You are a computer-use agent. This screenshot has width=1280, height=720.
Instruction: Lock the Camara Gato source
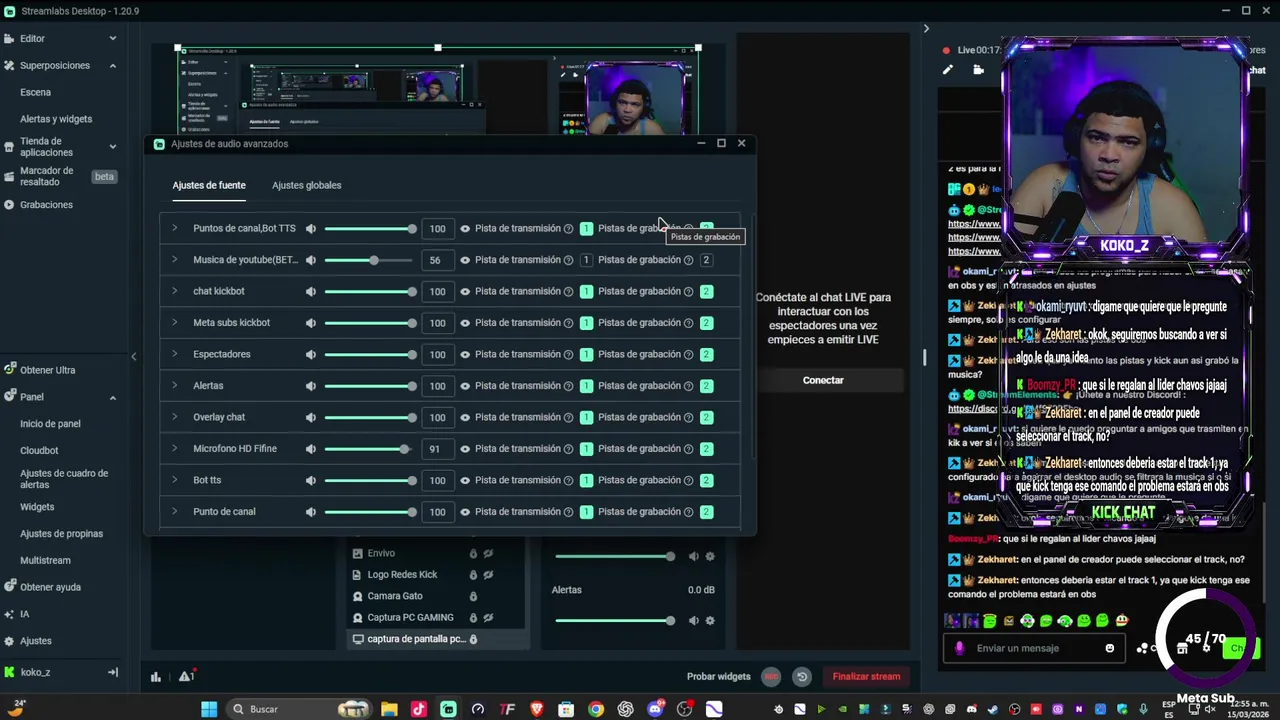[x=473, y=596]
